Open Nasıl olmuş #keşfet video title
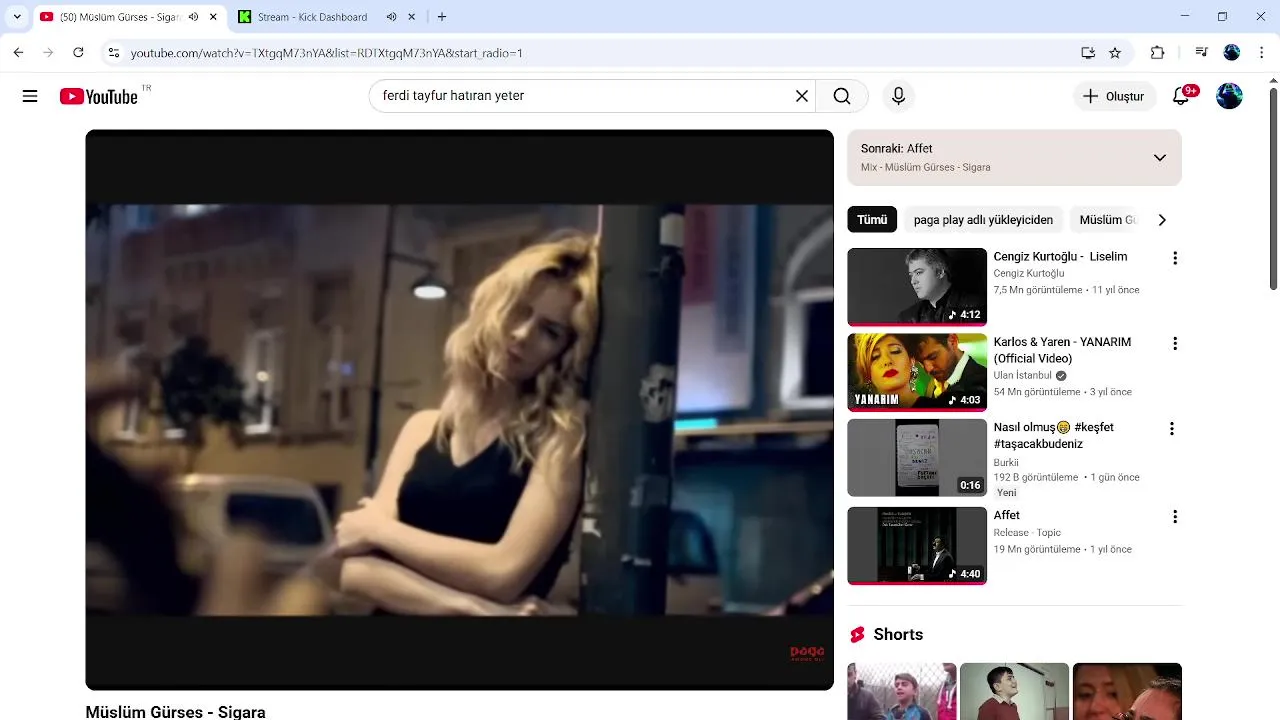The width and height of the screenshot is (1280, 720). [x=1053, y=435]
